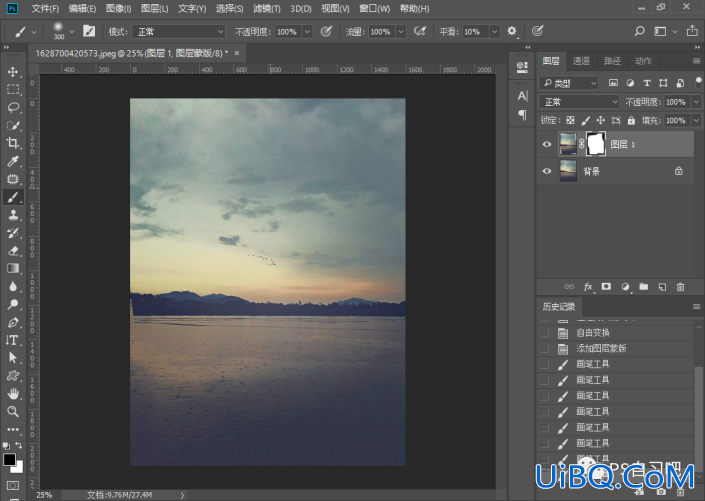This screenshot has width=705, height=501.
Task: Select the Path Selection tool
Action: [13, 358]
